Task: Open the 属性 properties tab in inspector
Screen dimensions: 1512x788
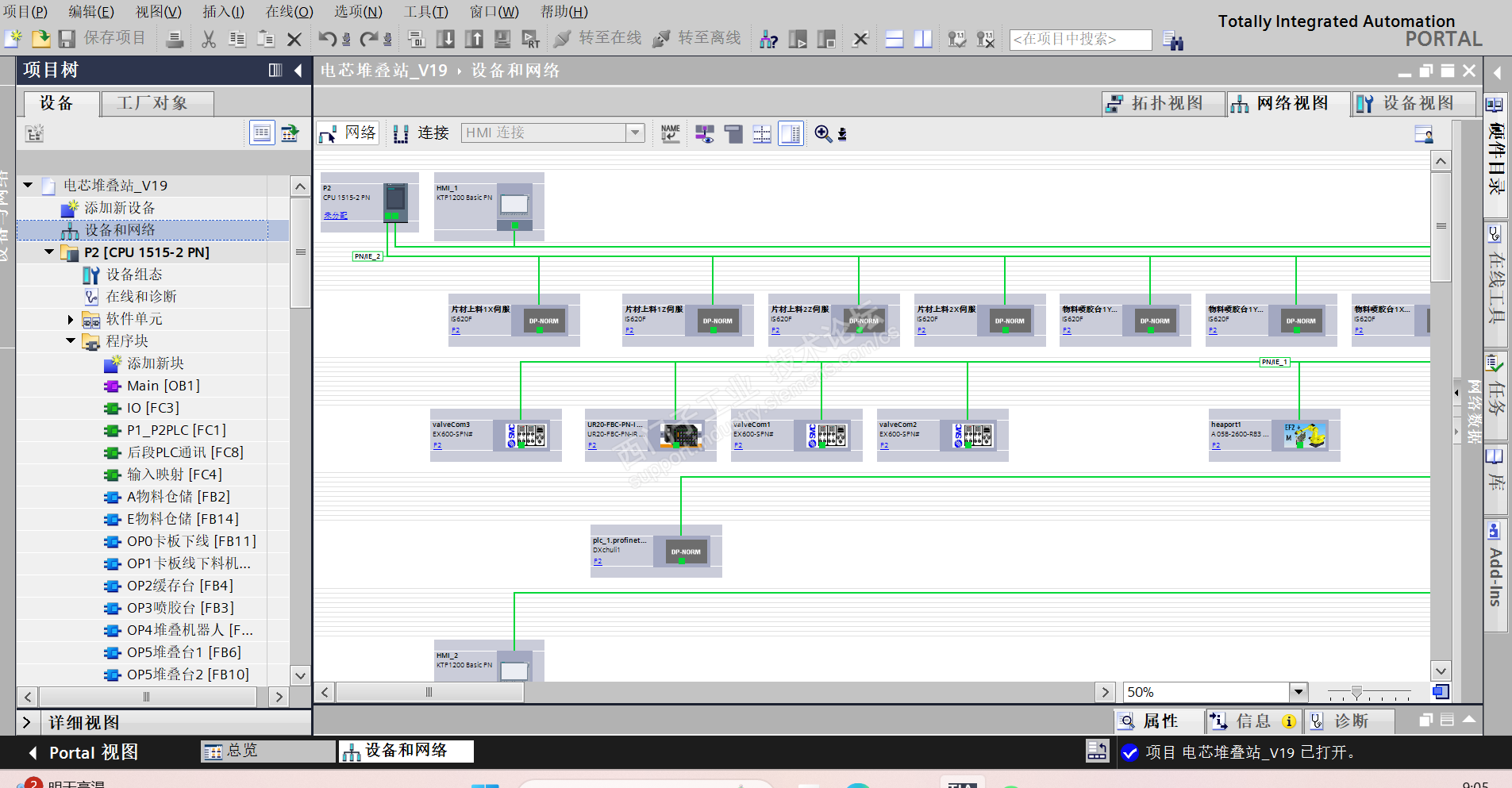Action: (1159, 721)
